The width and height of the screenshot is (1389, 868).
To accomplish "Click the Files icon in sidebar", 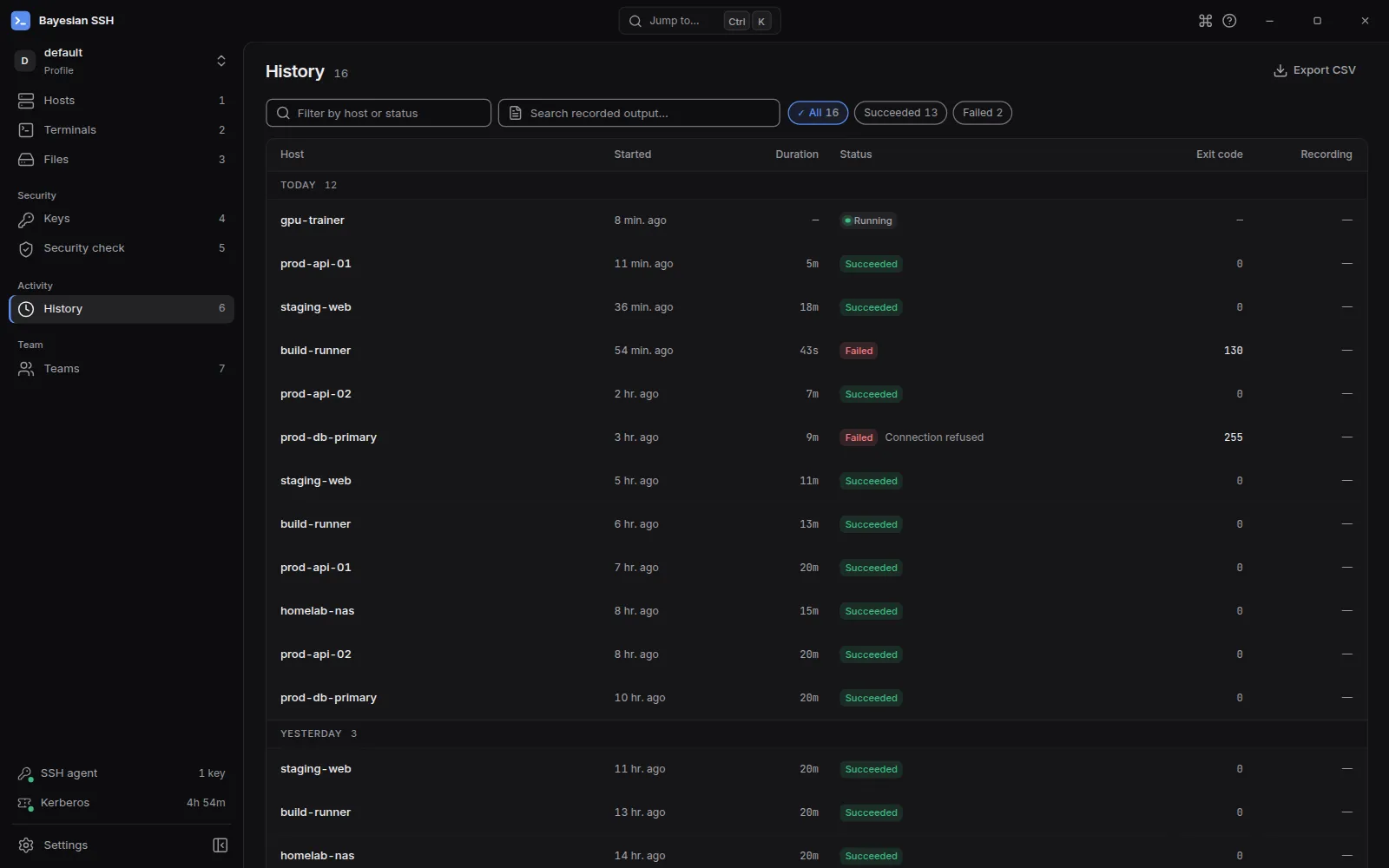I will tap(26, 160).
